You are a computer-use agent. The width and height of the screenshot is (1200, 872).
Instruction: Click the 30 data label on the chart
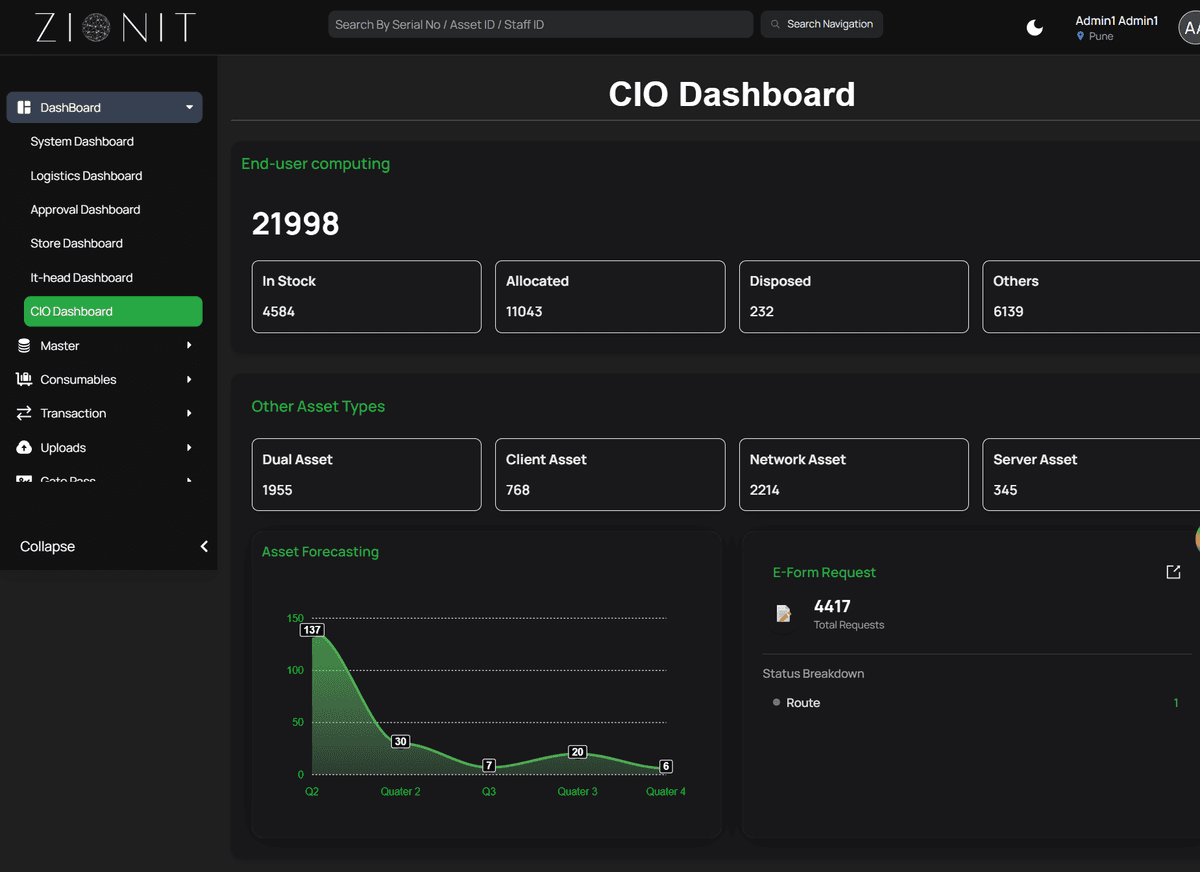point(400,742)
